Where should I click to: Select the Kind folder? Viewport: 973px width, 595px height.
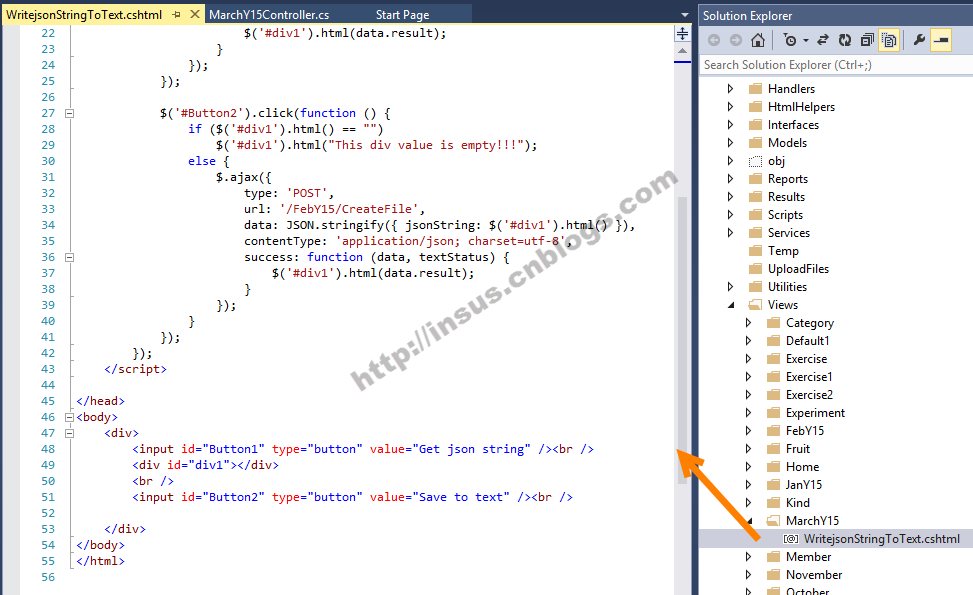(x=797, y=503)
